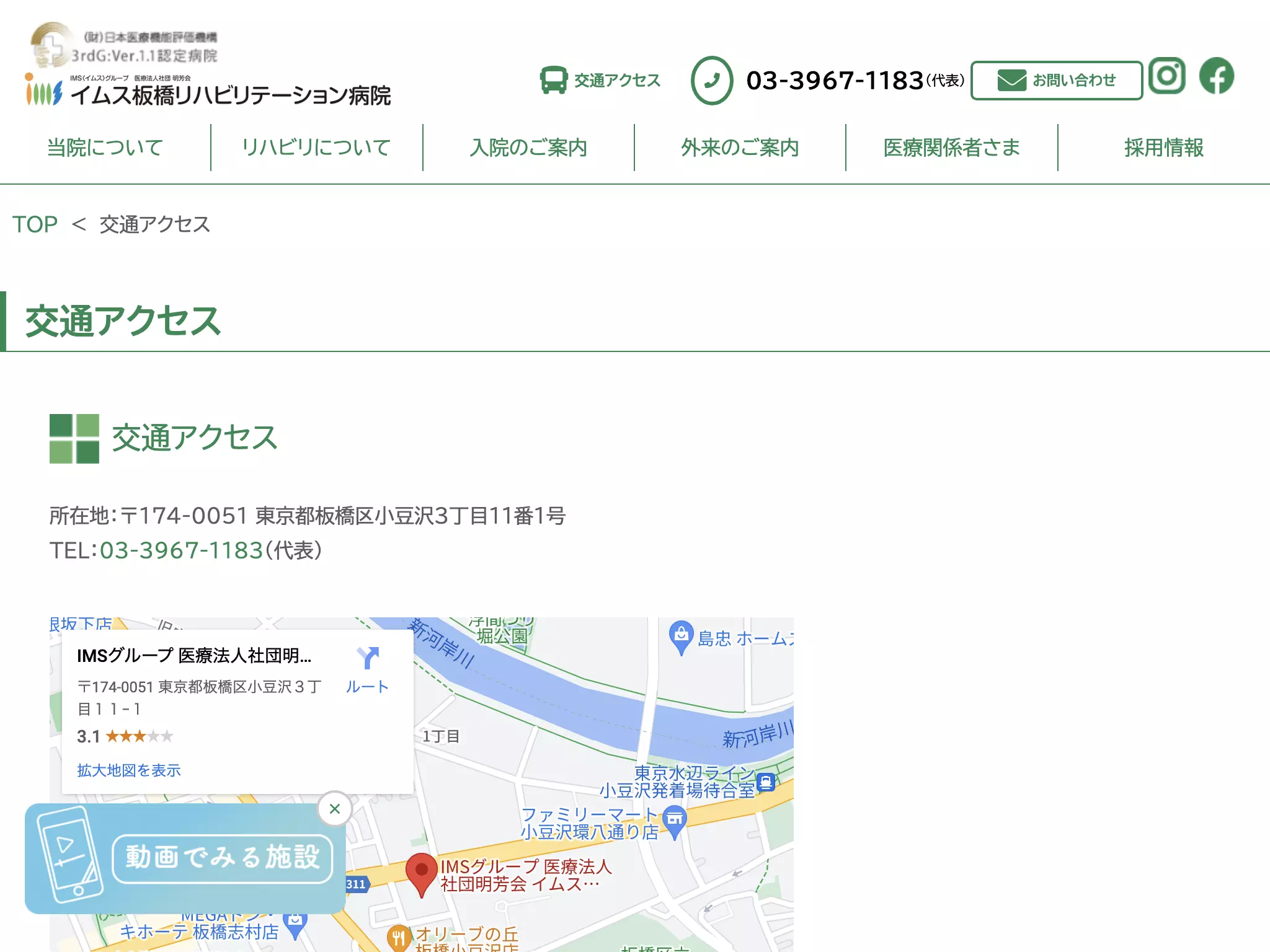Screen dimensions: 1270x952
Task: Open the 採用情報 menu
Action: point(1164,148)
